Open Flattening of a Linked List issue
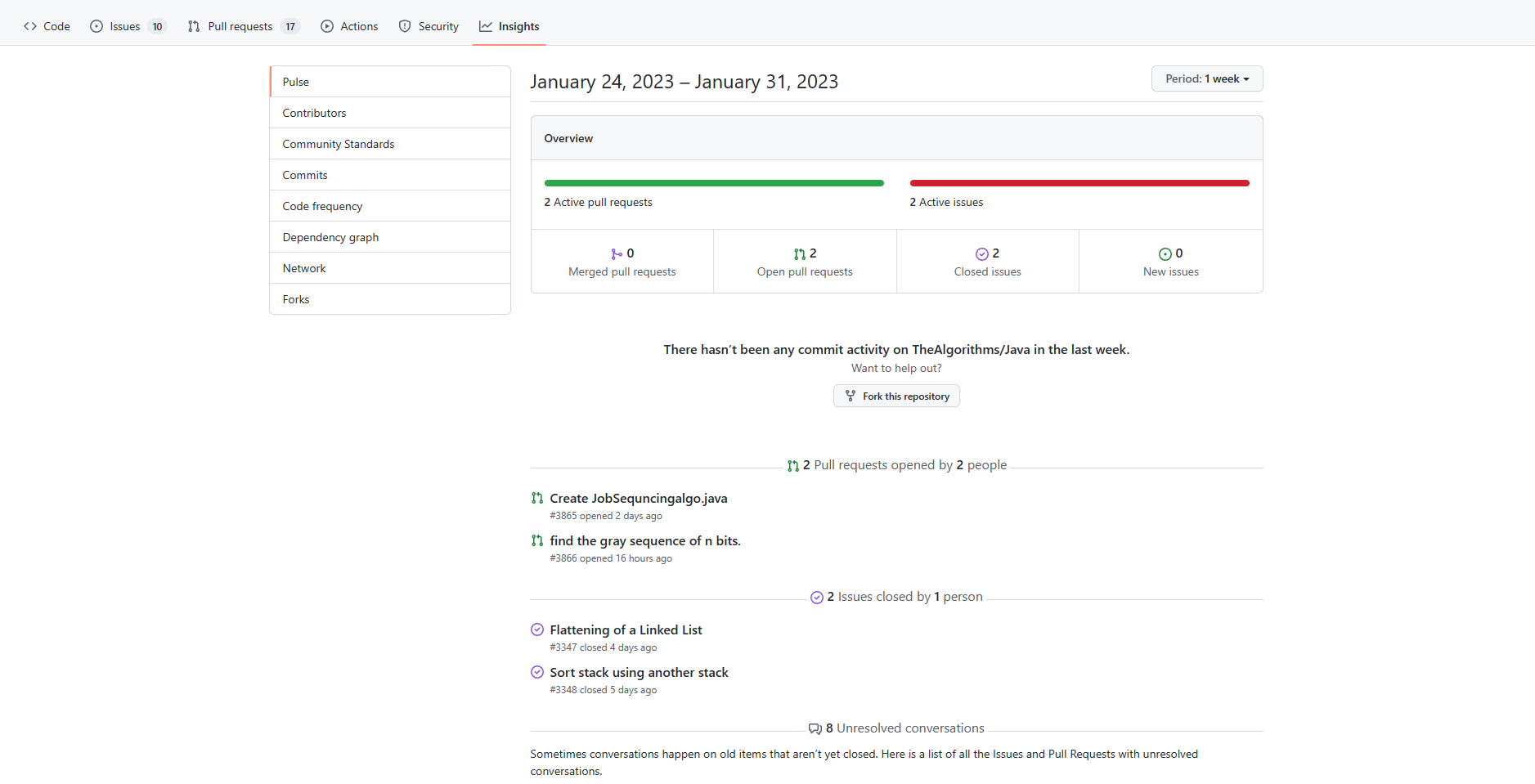This screenshot has height=784, width=1535. [x=626, y=629]
